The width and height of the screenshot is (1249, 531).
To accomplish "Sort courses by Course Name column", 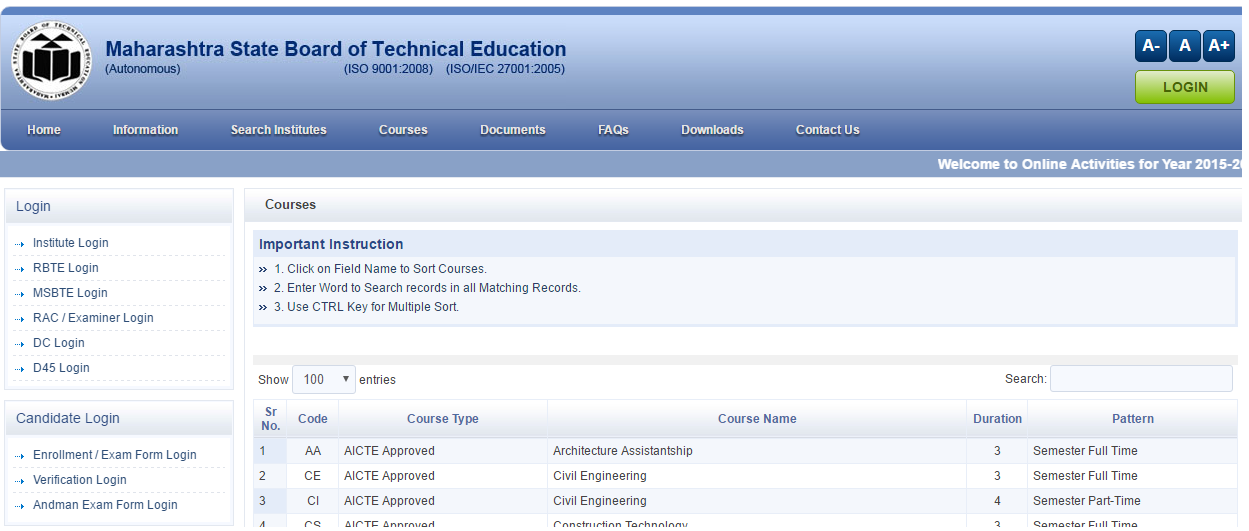I will coord(757,419).
